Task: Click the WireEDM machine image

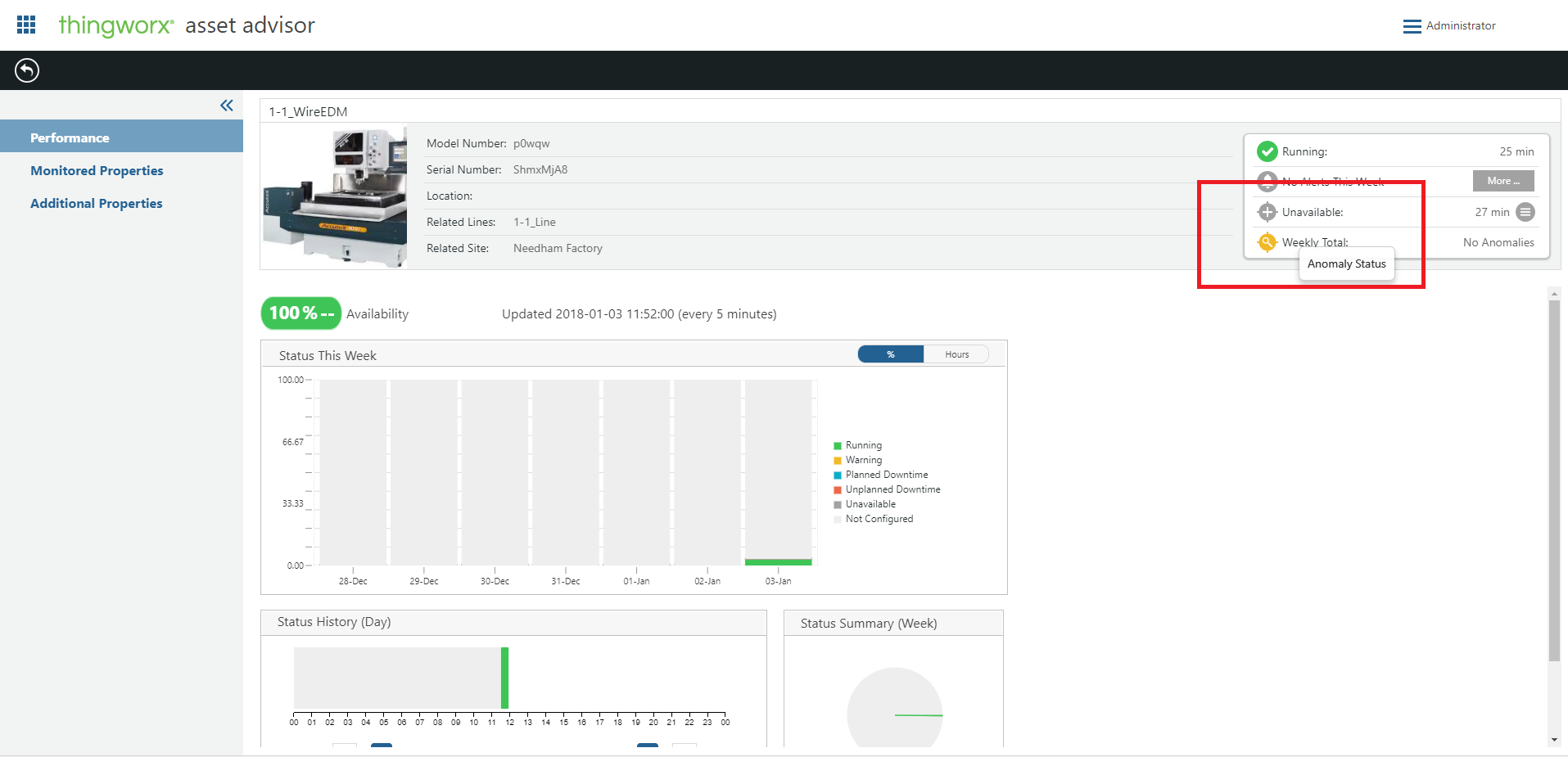Action: coord(335,196)
